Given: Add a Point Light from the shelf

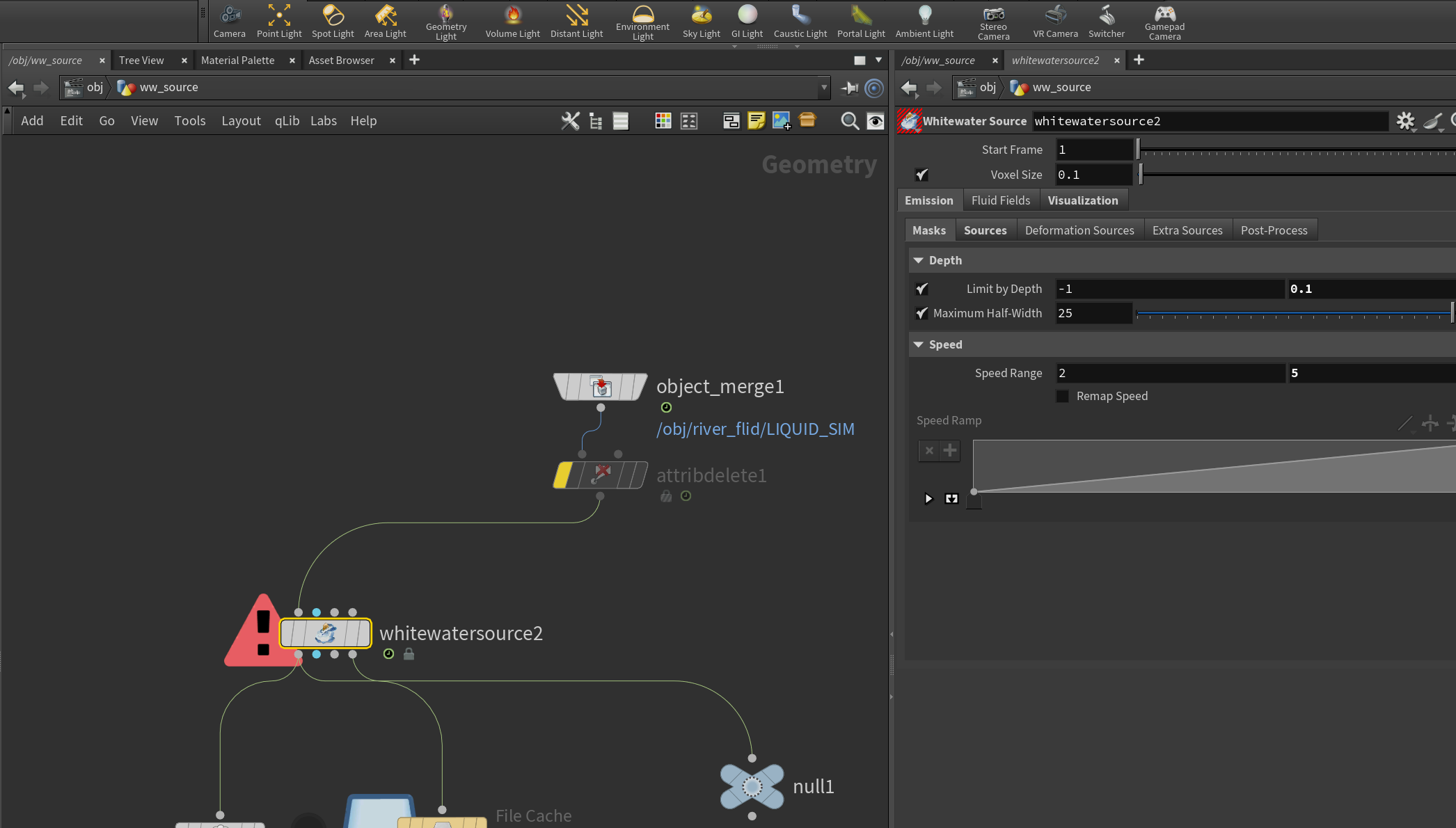Looking at the screenshot, I should click(279, 21).
